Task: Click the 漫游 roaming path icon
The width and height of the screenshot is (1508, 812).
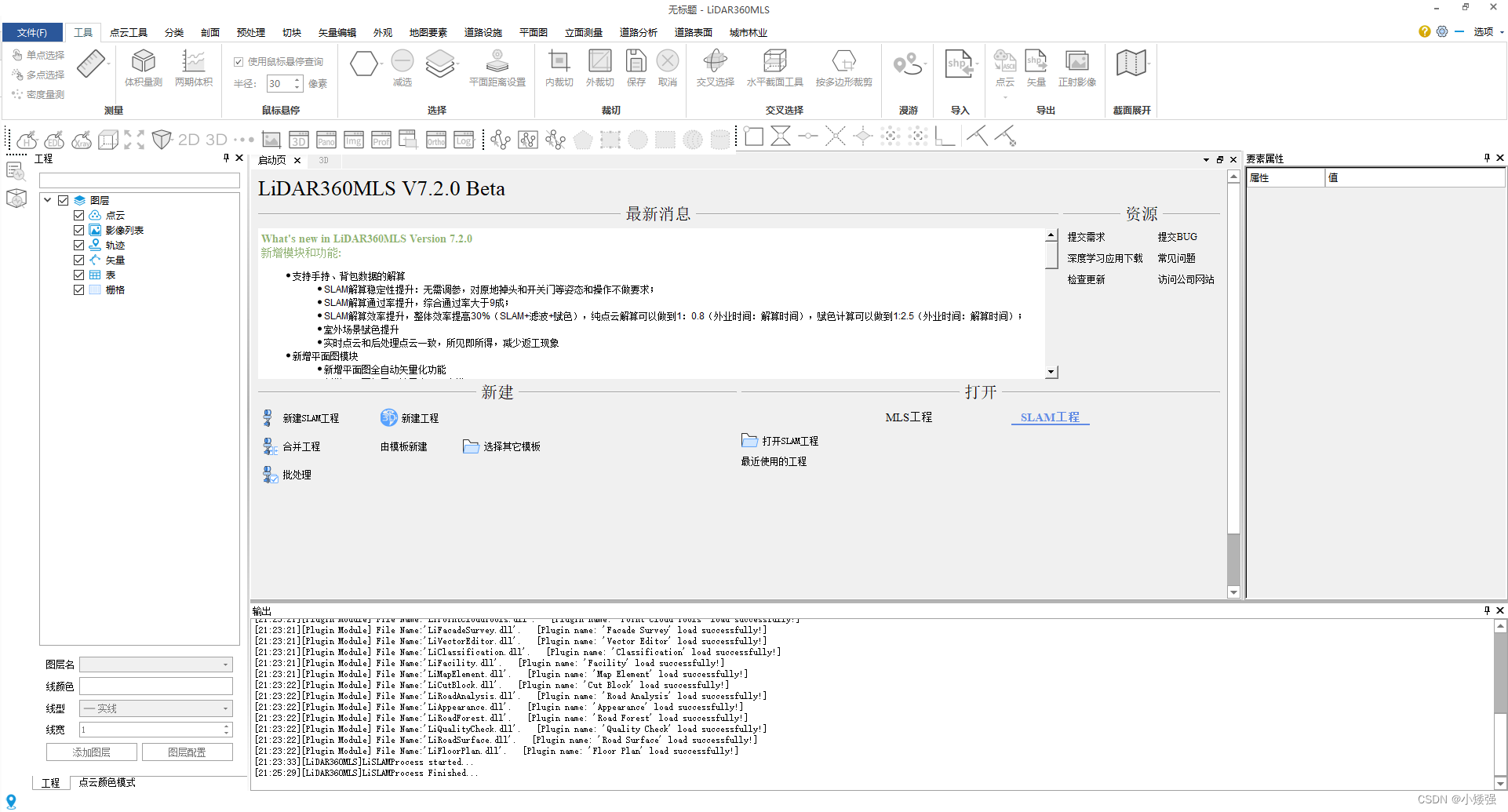Action: point(909,64)
